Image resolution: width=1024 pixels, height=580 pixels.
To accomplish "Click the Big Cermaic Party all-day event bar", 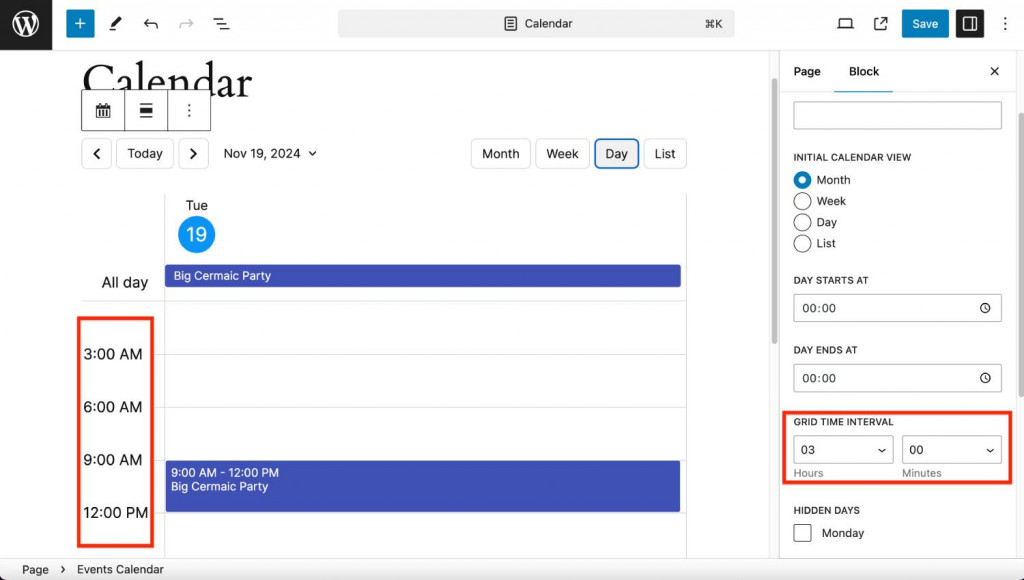I will 422,275.
